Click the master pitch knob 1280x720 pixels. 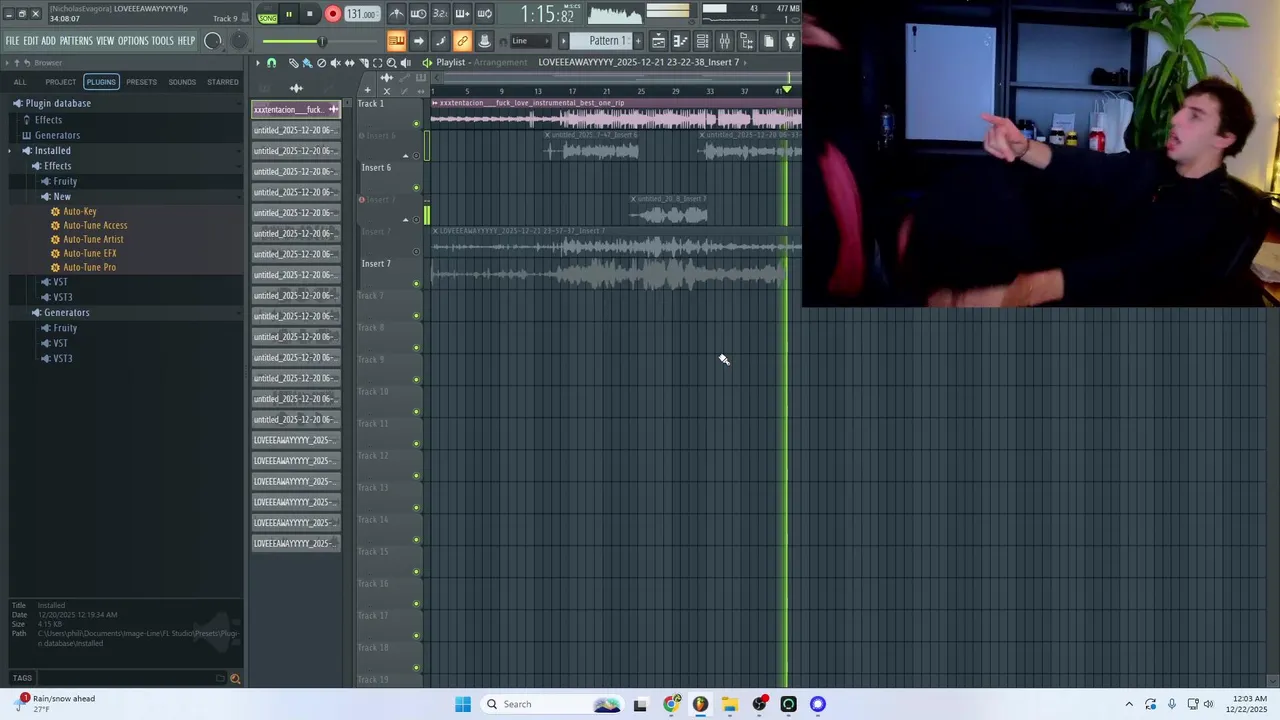pos(239,41)
